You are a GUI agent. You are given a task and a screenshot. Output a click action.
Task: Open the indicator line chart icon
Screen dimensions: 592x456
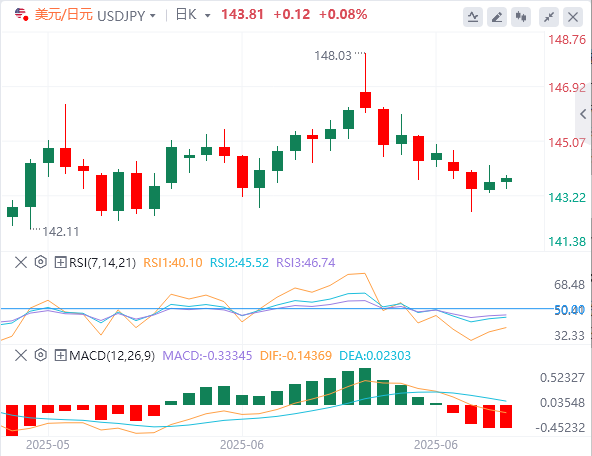click(x=473, y=17)
